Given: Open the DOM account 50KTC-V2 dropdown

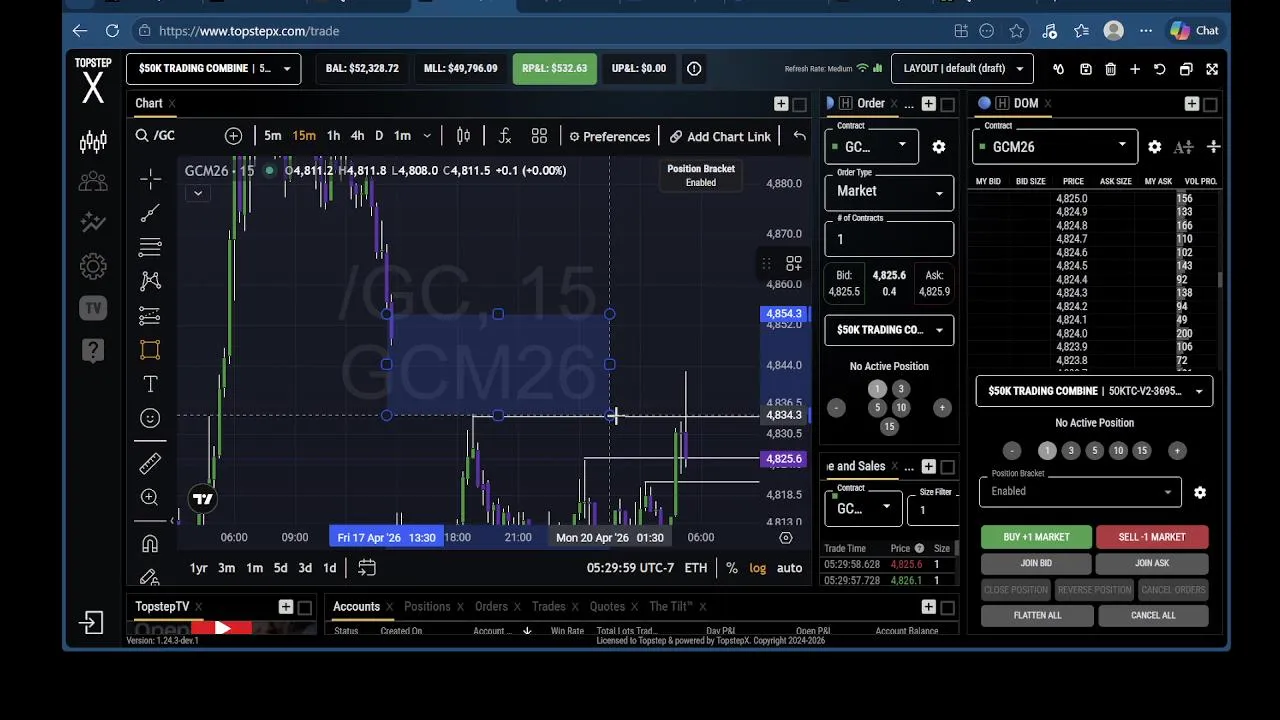Looking at the screenshot, I should coord(1094,391).
